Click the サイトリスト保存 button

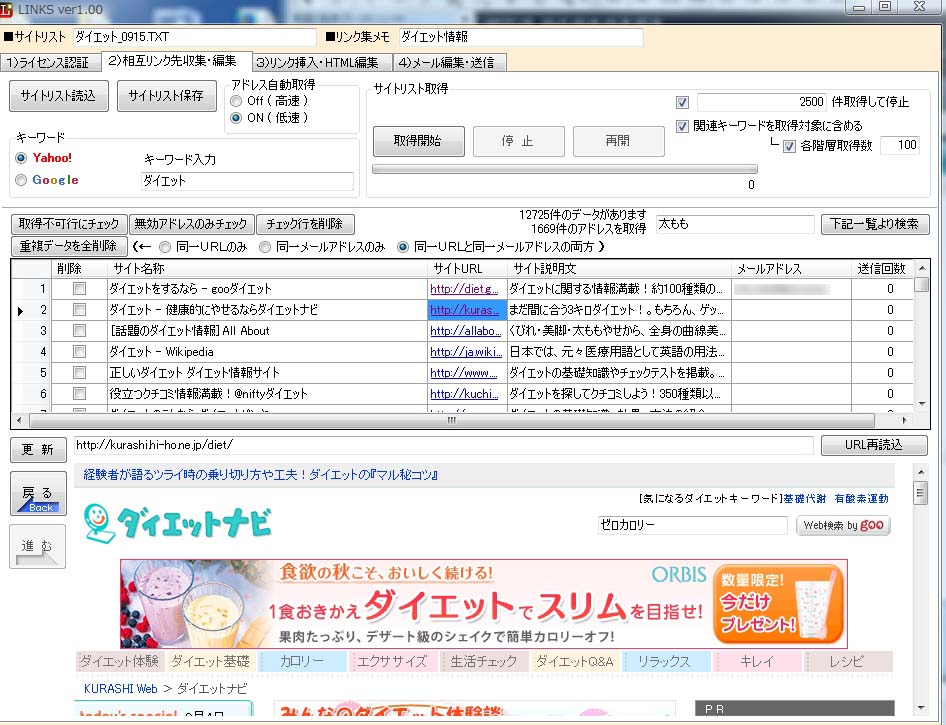click(166, 96)
